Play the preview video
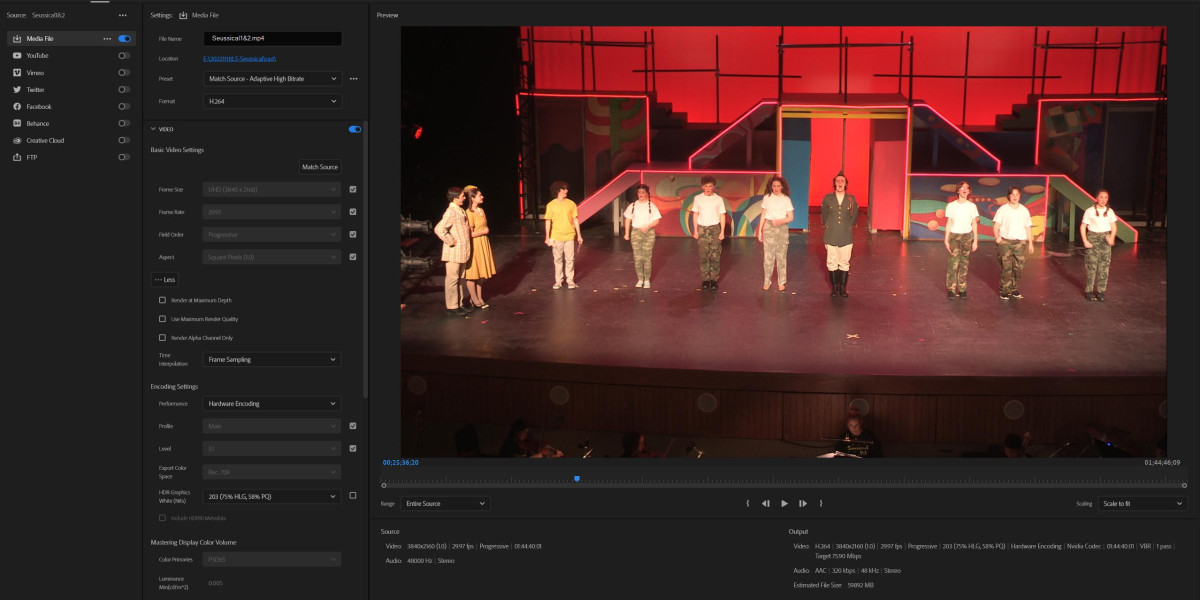 coord(784,504)
